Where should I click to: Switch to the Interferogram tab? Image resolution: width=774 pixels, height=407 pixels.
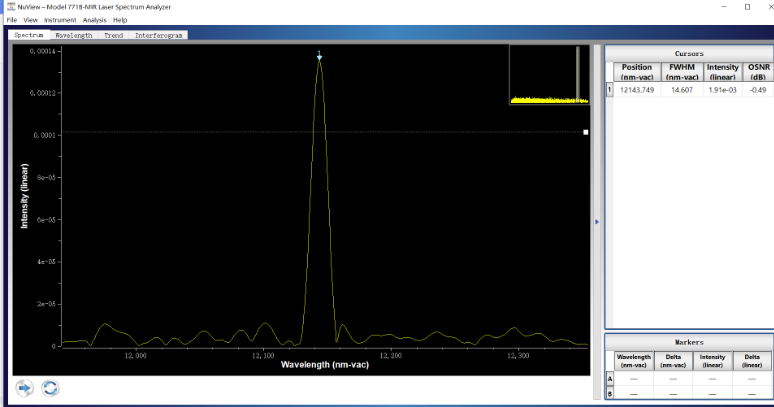(160, 35)
